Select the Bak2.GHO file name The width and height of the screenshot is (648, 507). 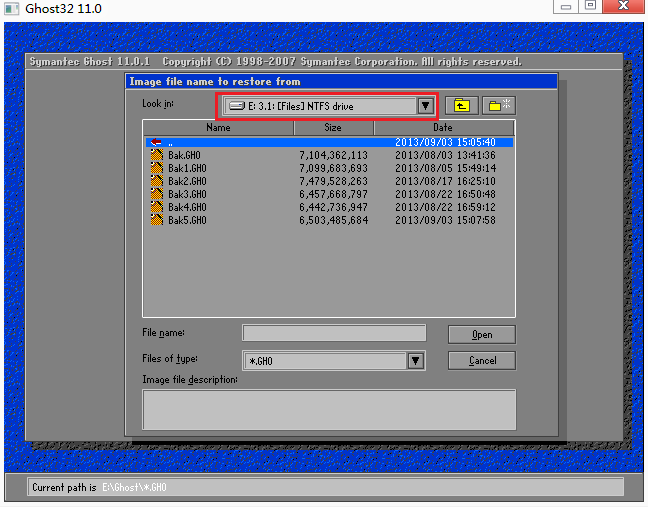[x=187, y=181]
